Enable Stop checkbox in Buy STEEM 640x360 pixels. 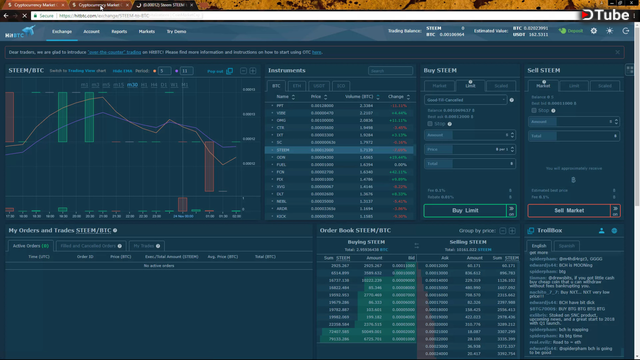pyautogui.click(x=430, y=124)
